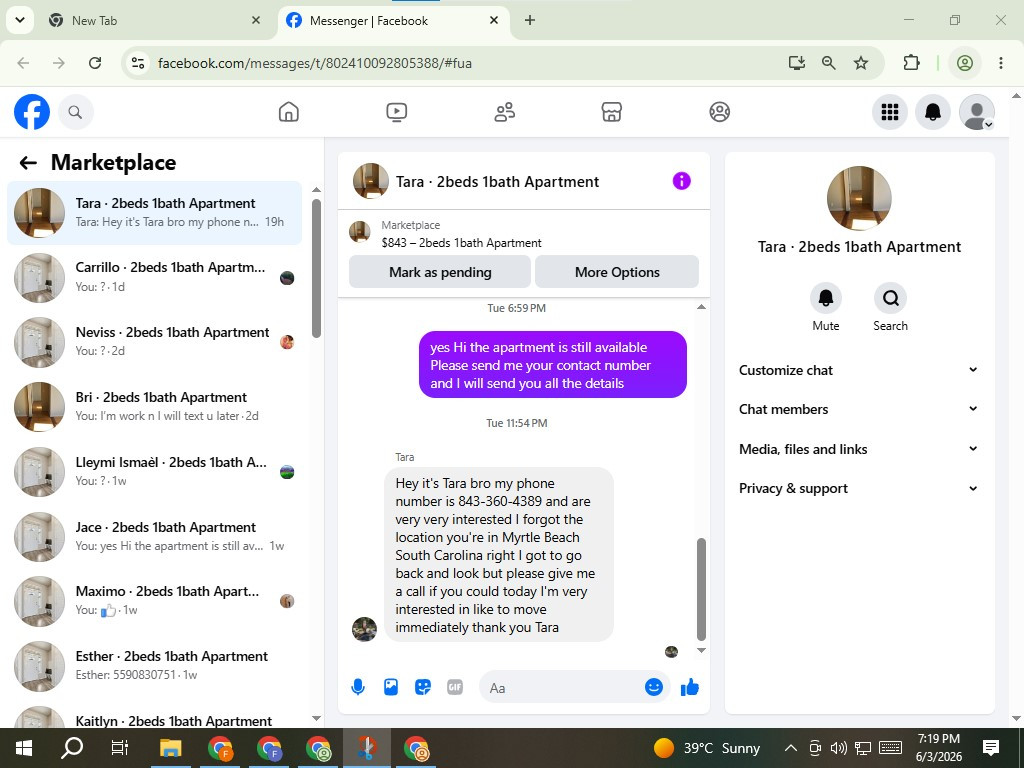Attach a photo file icon
This screenshot has width=1024, height=768.
391,687
